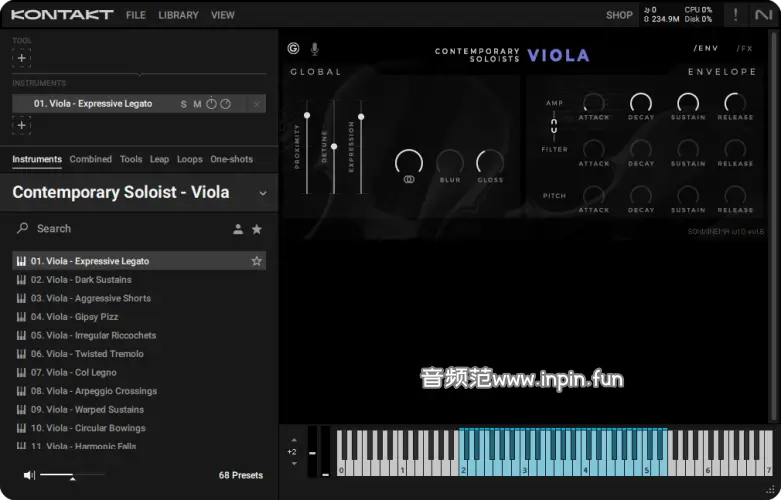781x500 pixels.
Task: Select 02. Viola - Dark Sustains preset
Action: (139, 279)
